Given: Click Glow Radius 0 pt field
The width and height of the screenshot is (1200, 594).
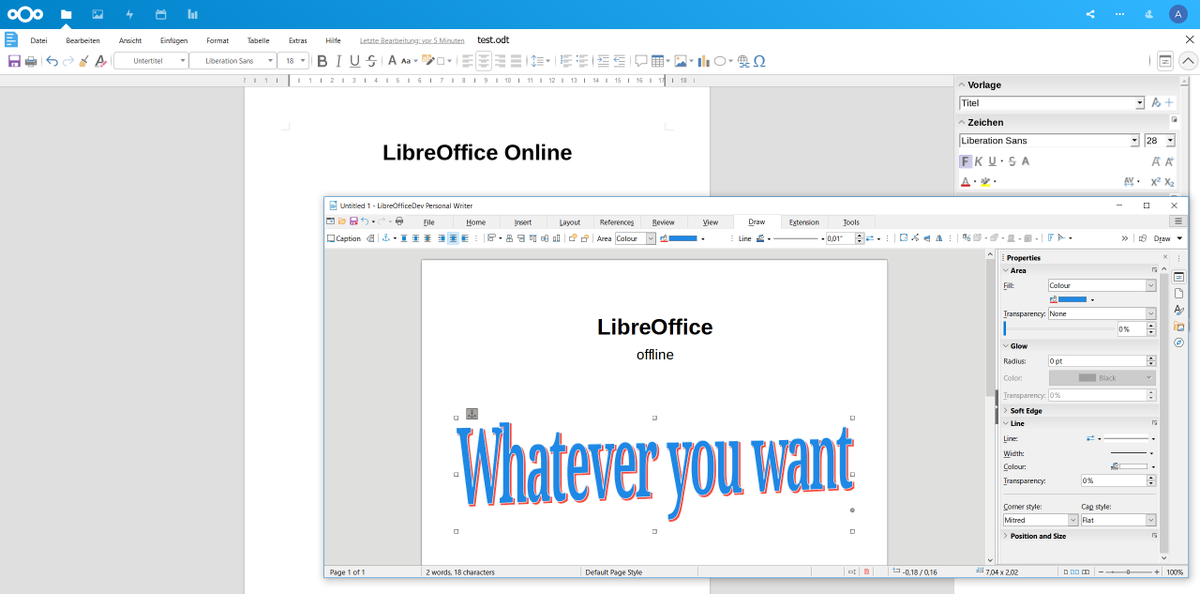Looking at the screenshot, I should (x=1101, y=361).
